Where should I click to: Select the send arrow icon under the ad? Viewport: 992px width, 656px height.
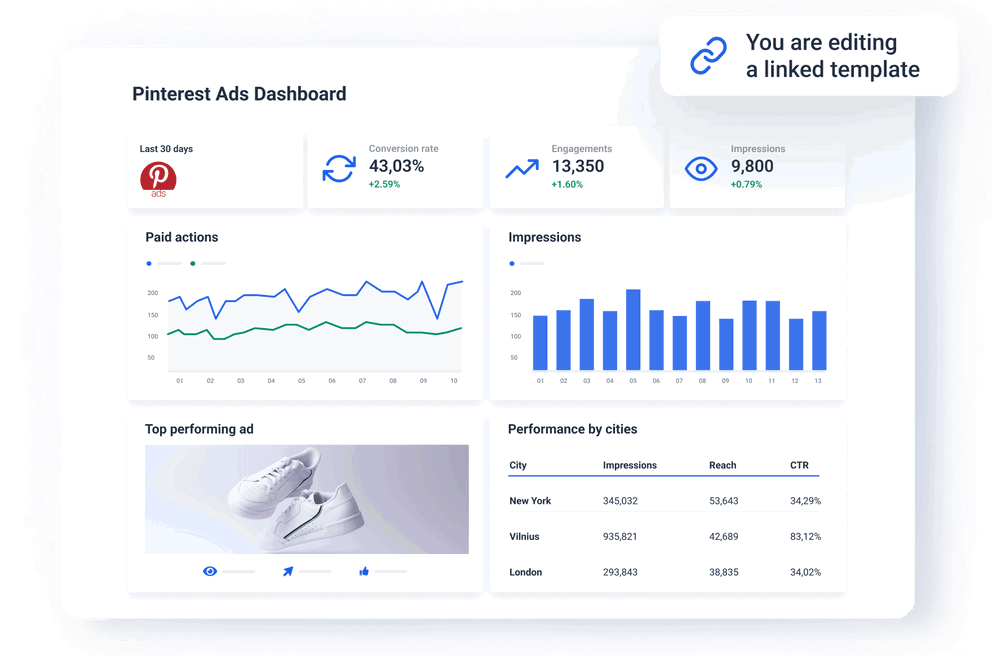pyautogui.click(x=286, y=571)
